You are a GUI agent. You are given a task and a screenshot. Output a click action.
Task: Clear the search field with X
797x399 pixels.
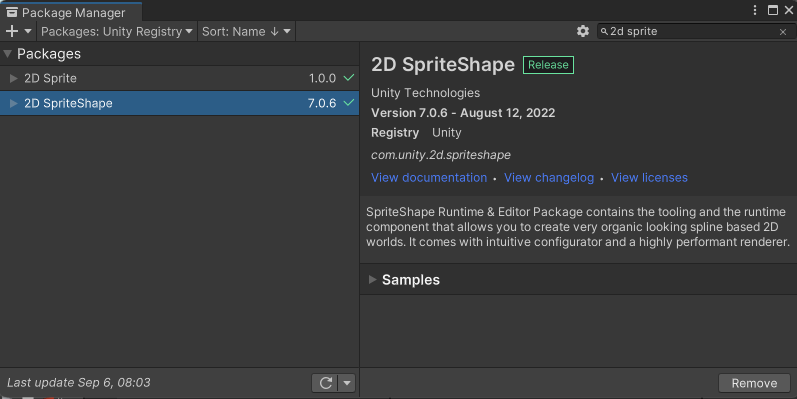[x=783, y=32]
